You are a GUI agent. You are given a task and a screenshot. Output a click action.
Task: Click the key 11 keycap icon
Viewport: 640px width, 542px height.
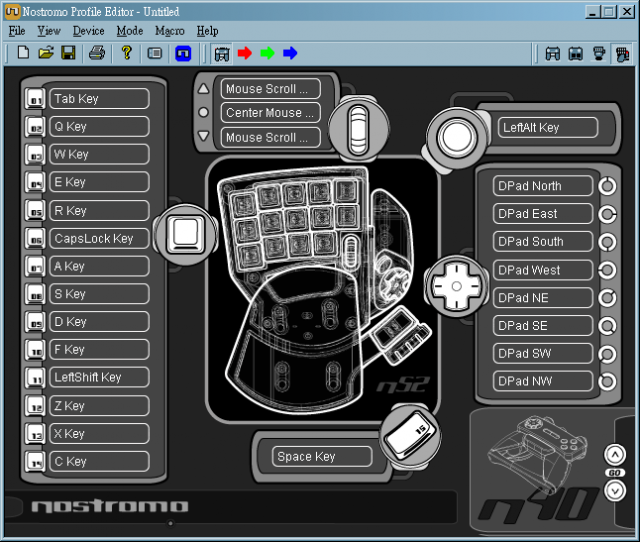pos(35,378)
